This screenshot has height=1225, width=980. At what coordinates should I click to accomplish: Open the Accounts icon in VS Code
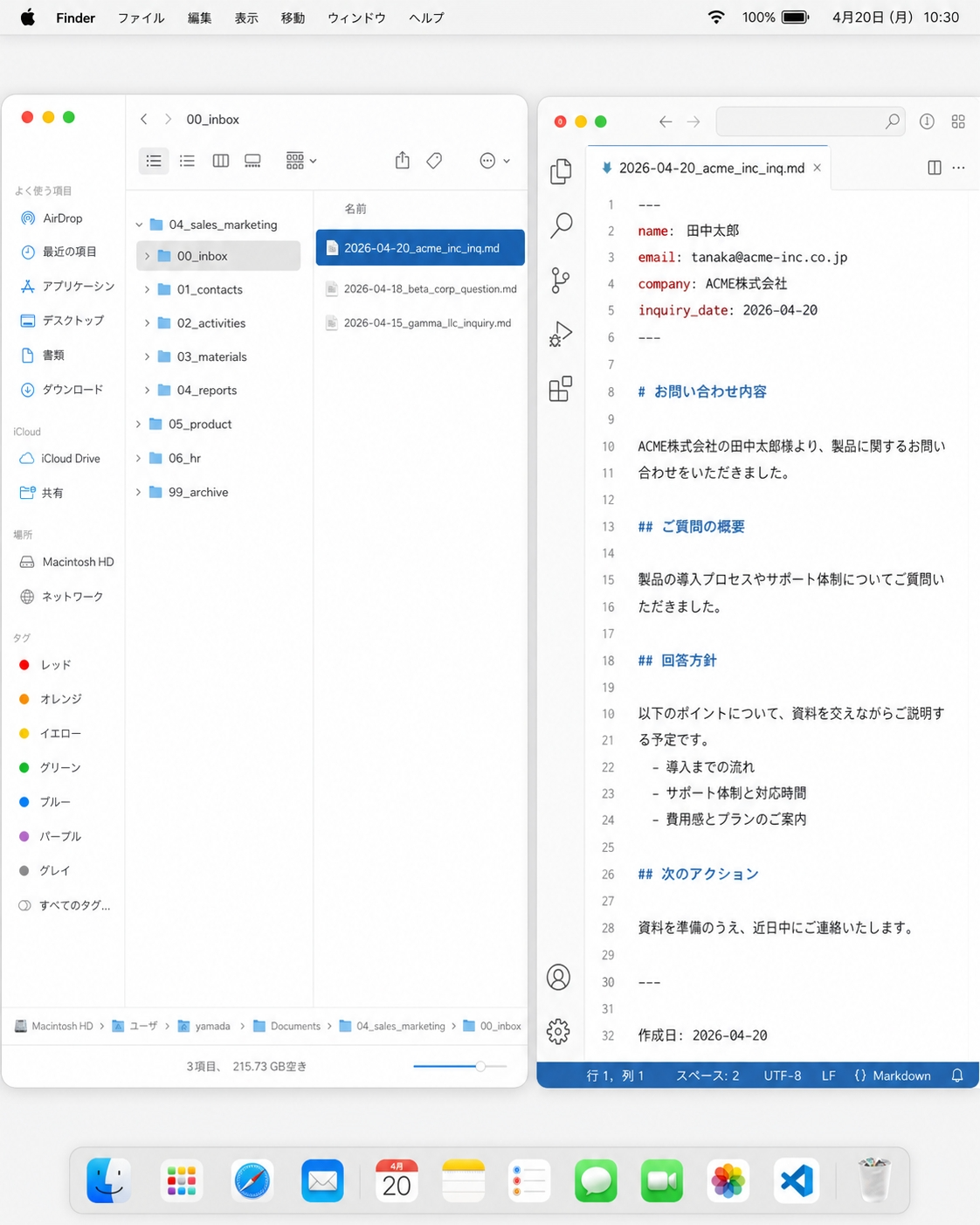tap(558, 977)
